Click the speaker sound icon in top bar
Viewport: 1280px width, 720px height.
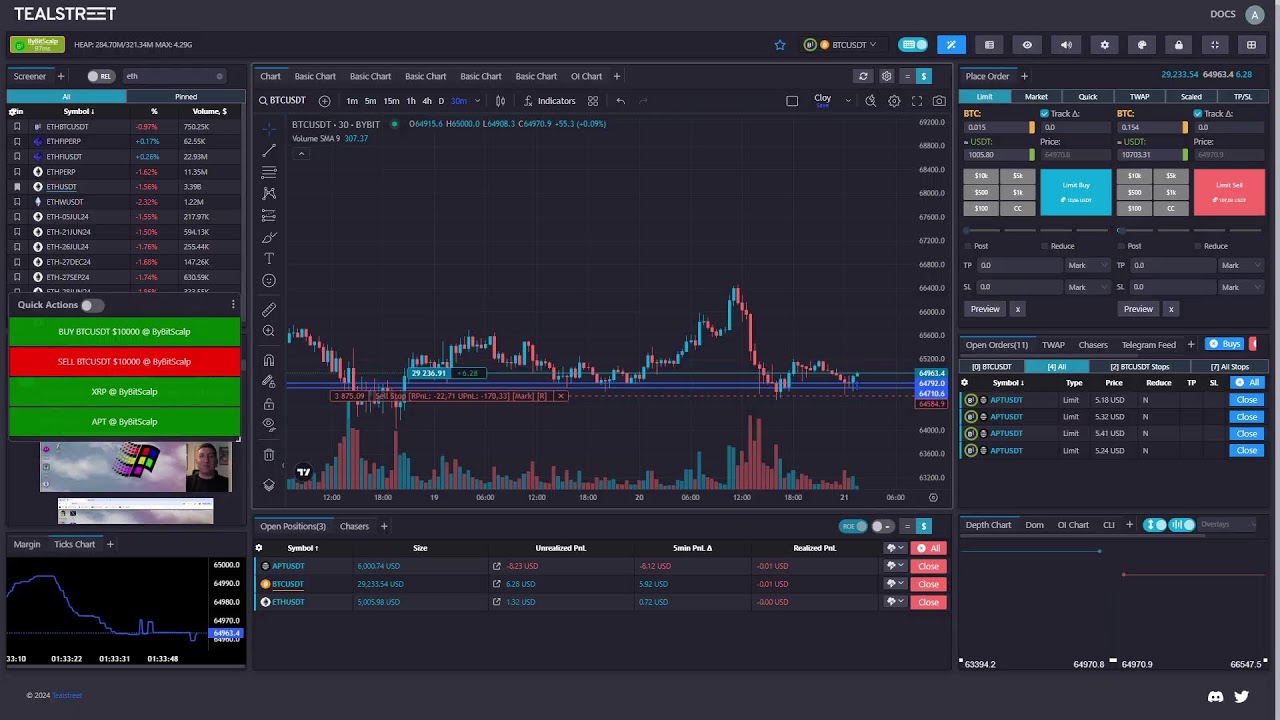(1066, 45)
